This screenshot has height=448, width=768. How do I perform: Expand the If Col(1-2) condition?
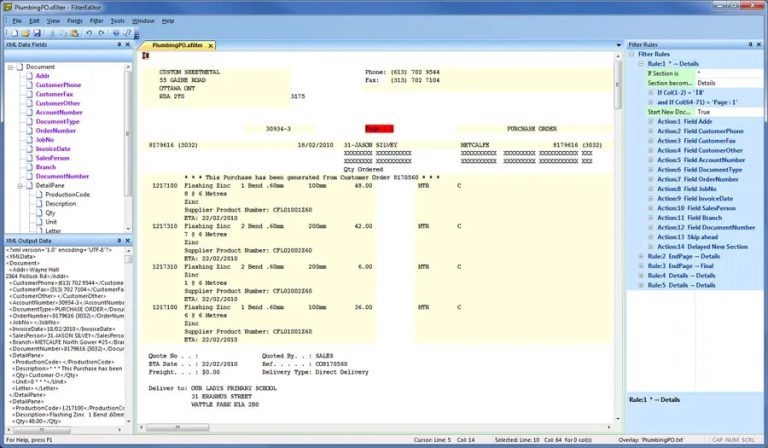(x=650, y=93)
